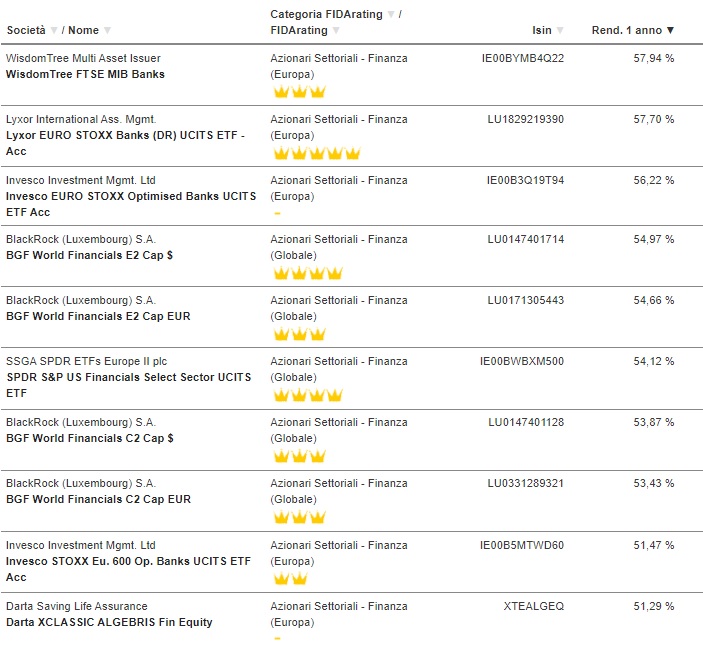Click Darta row category Finanza (Europa)
The width and height of the screenshot is (703, 650).
point(339,614)
